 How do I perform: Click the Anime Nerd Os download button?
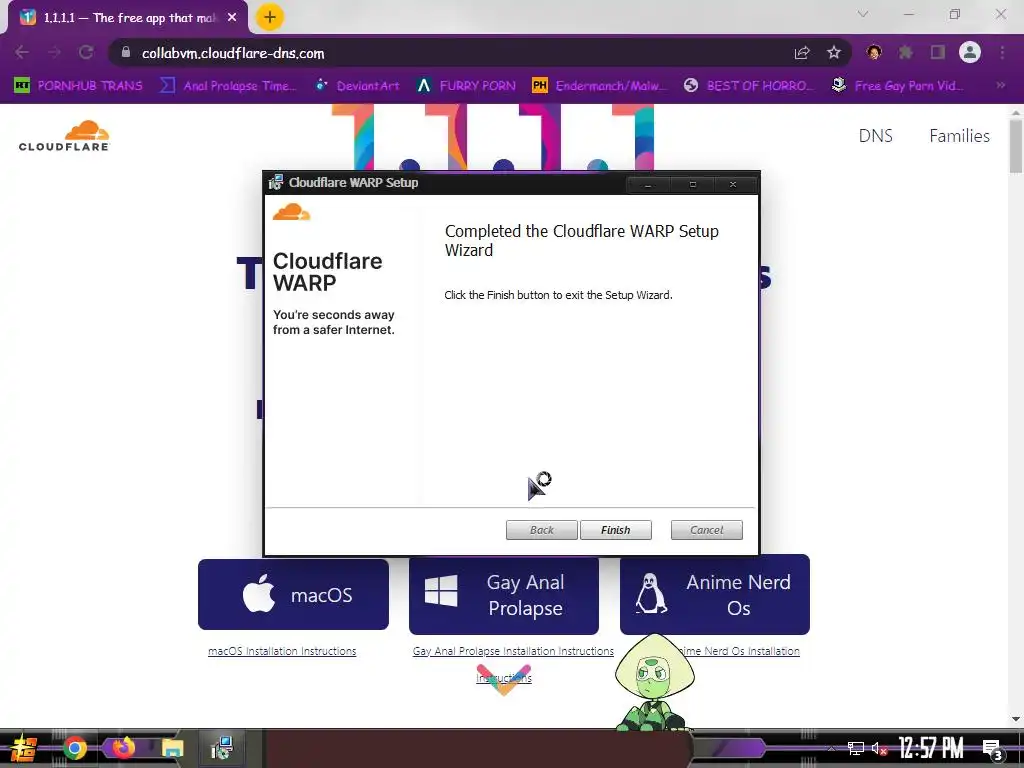714,595
